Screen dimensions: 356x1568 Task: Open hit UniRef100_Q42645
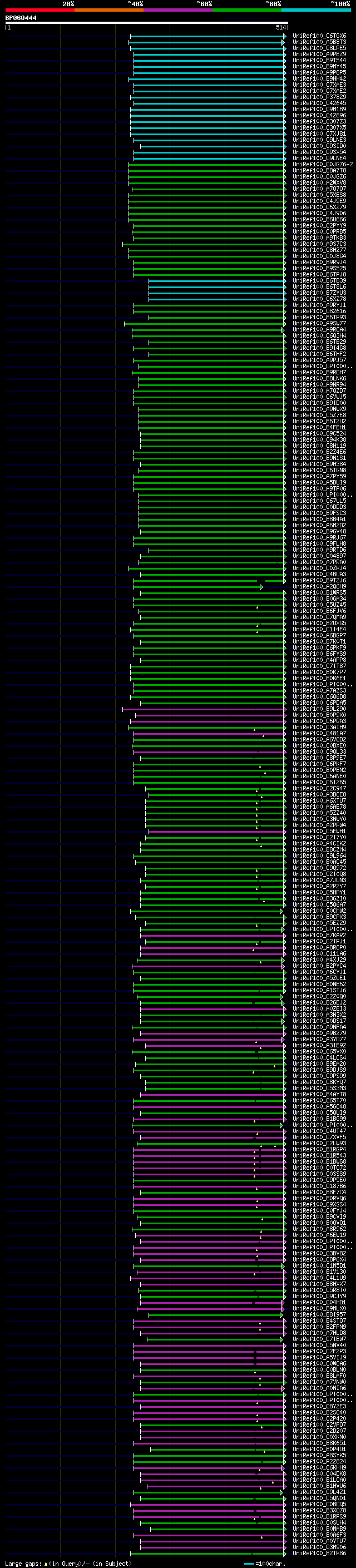pyautogui.click(x=319, y=103)
